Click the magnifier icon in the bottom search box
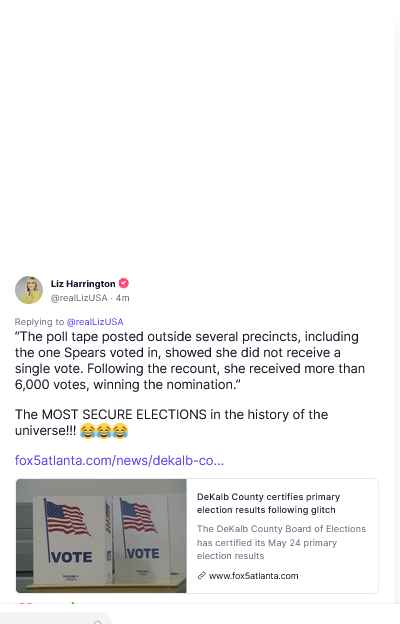Viewport: 400px width, 624px height. coord(98,622)
